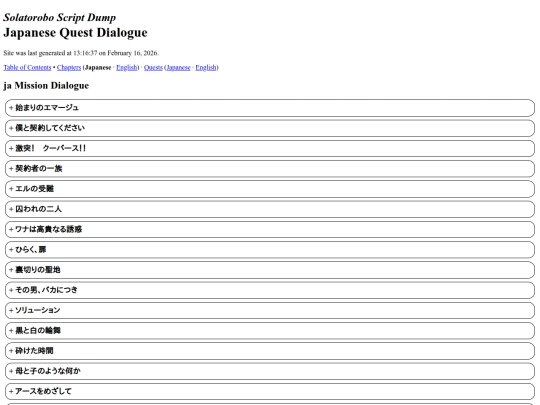The image size is (540, 405).
Task: Expand the アースをめざして section
Action: point(270,392)
